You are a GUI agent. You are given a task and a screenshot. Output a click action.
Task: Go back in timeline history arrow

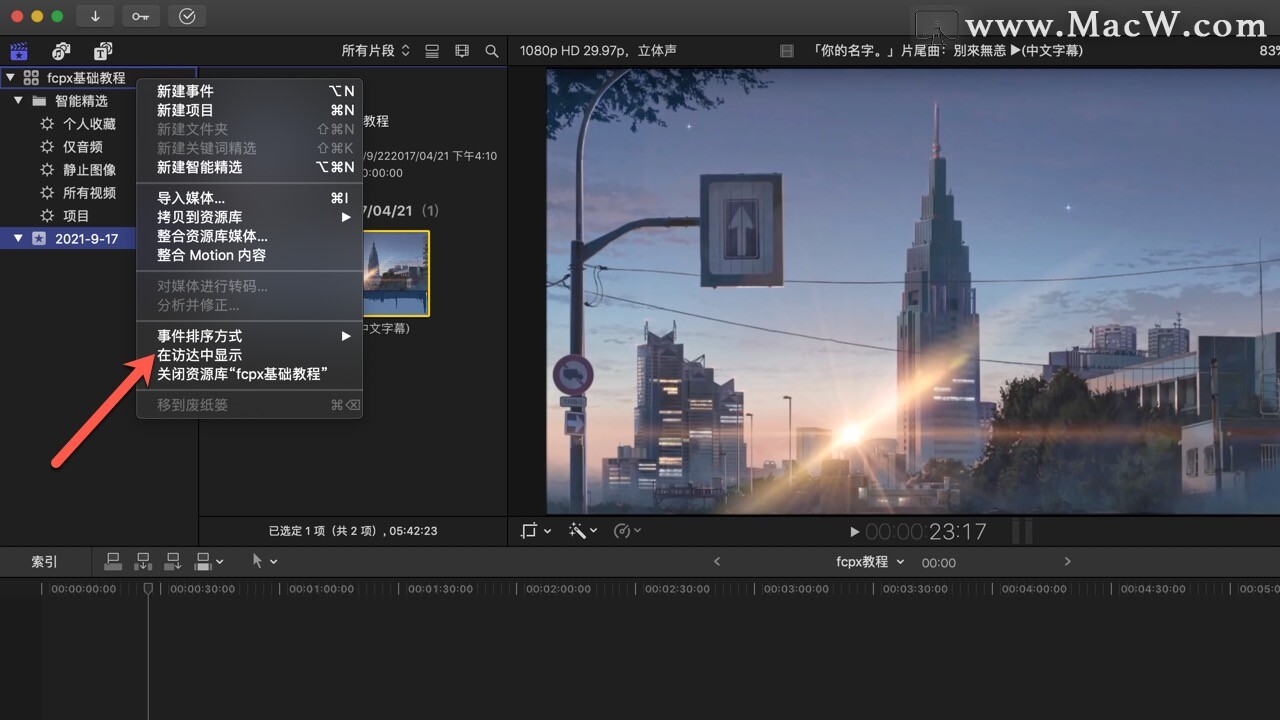[x=716, y=562]
